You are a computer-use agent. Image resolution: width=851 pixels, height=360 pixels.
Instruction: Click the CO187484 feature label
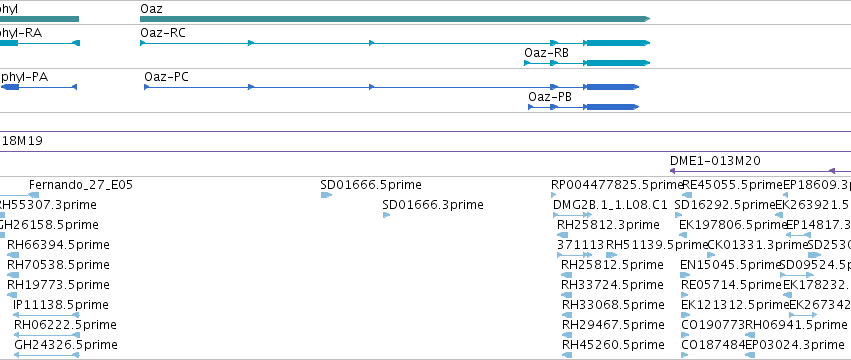[x=713, y=345]
